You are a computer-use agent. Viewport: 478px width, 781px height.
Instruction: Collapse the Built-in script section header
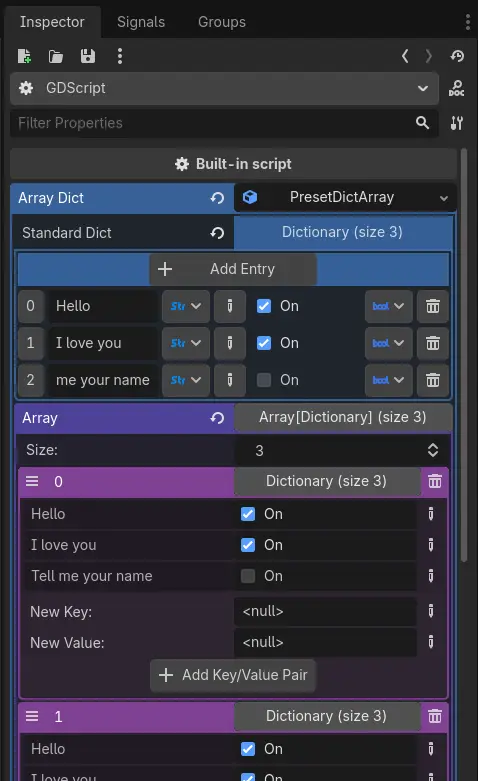(233, 164)
